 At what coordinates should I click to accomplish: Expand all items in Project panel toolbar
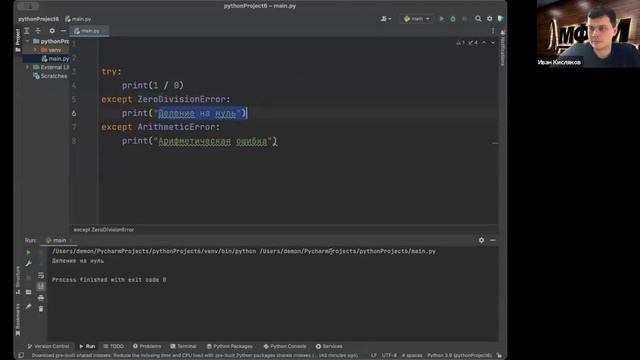pyautogui.click(x=27, y=31)
